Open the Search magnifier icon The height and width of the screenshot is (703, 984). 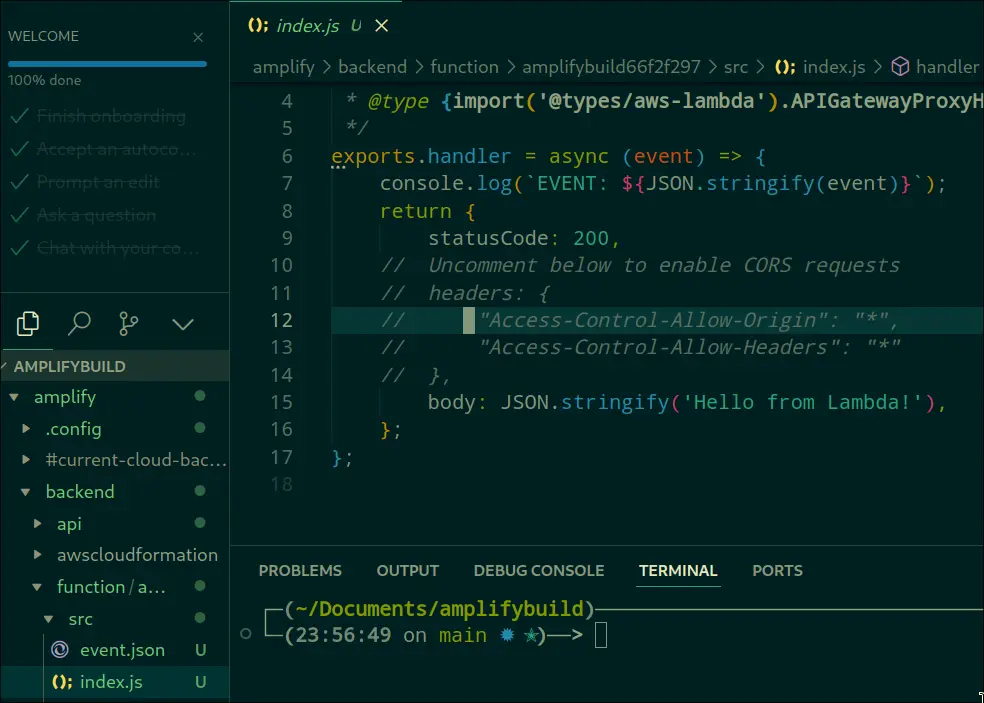[79, 323]
